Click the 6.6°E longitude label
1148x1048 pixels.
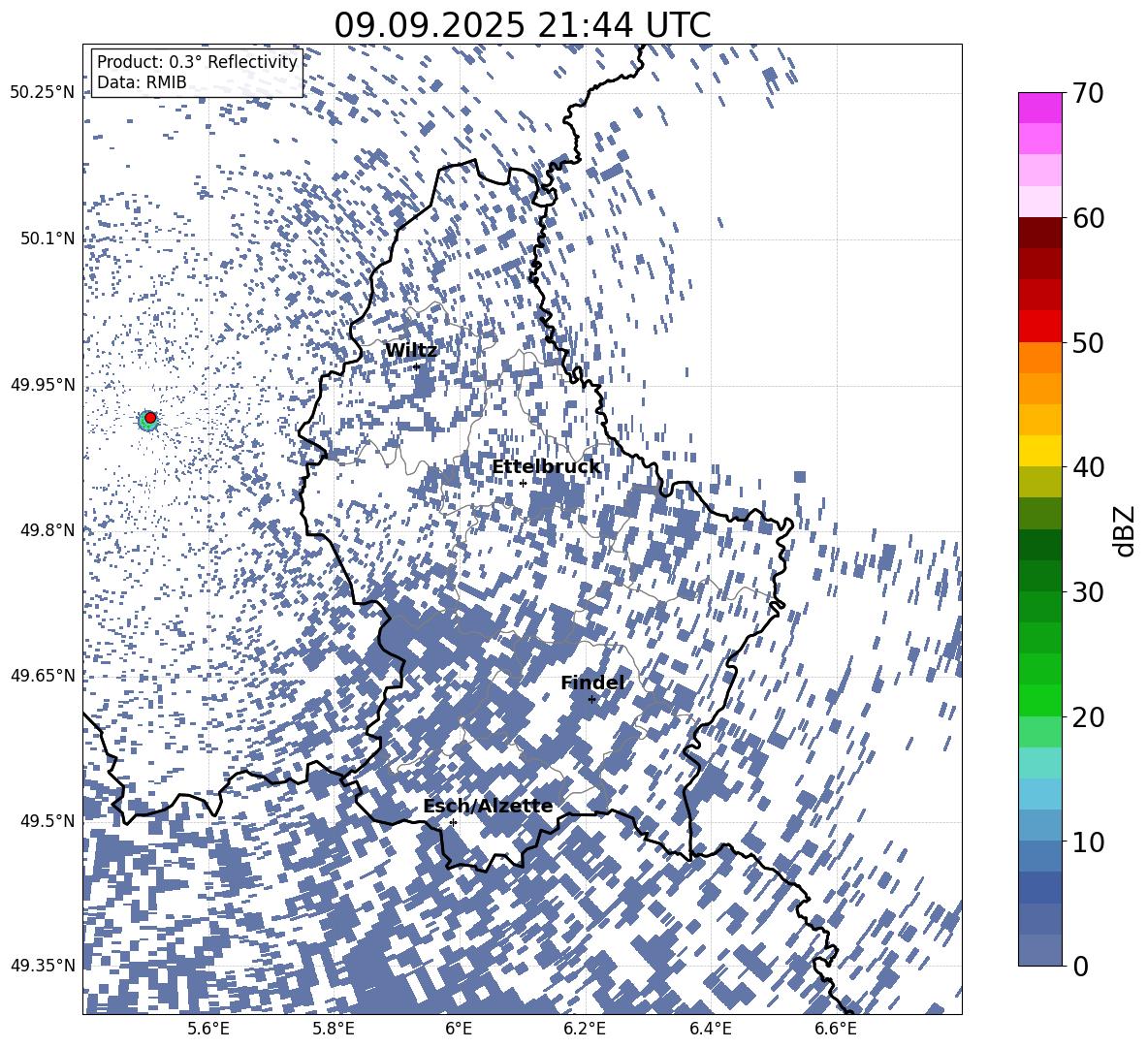click(836, 1029)
